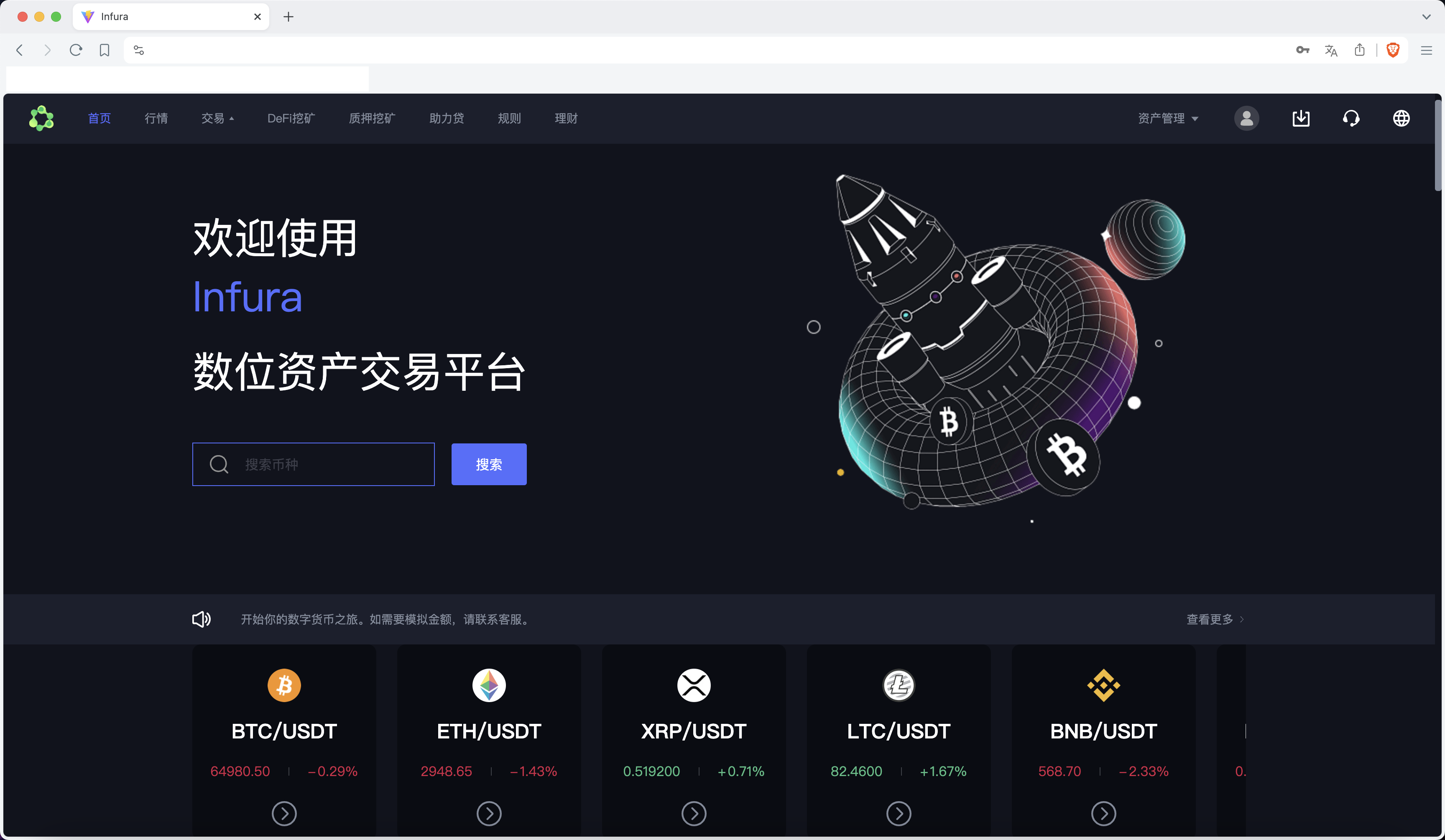The height and width of the screenshot is (840, 1445).
Task: Open the tab list chevron
Action: pos(1426,17)
